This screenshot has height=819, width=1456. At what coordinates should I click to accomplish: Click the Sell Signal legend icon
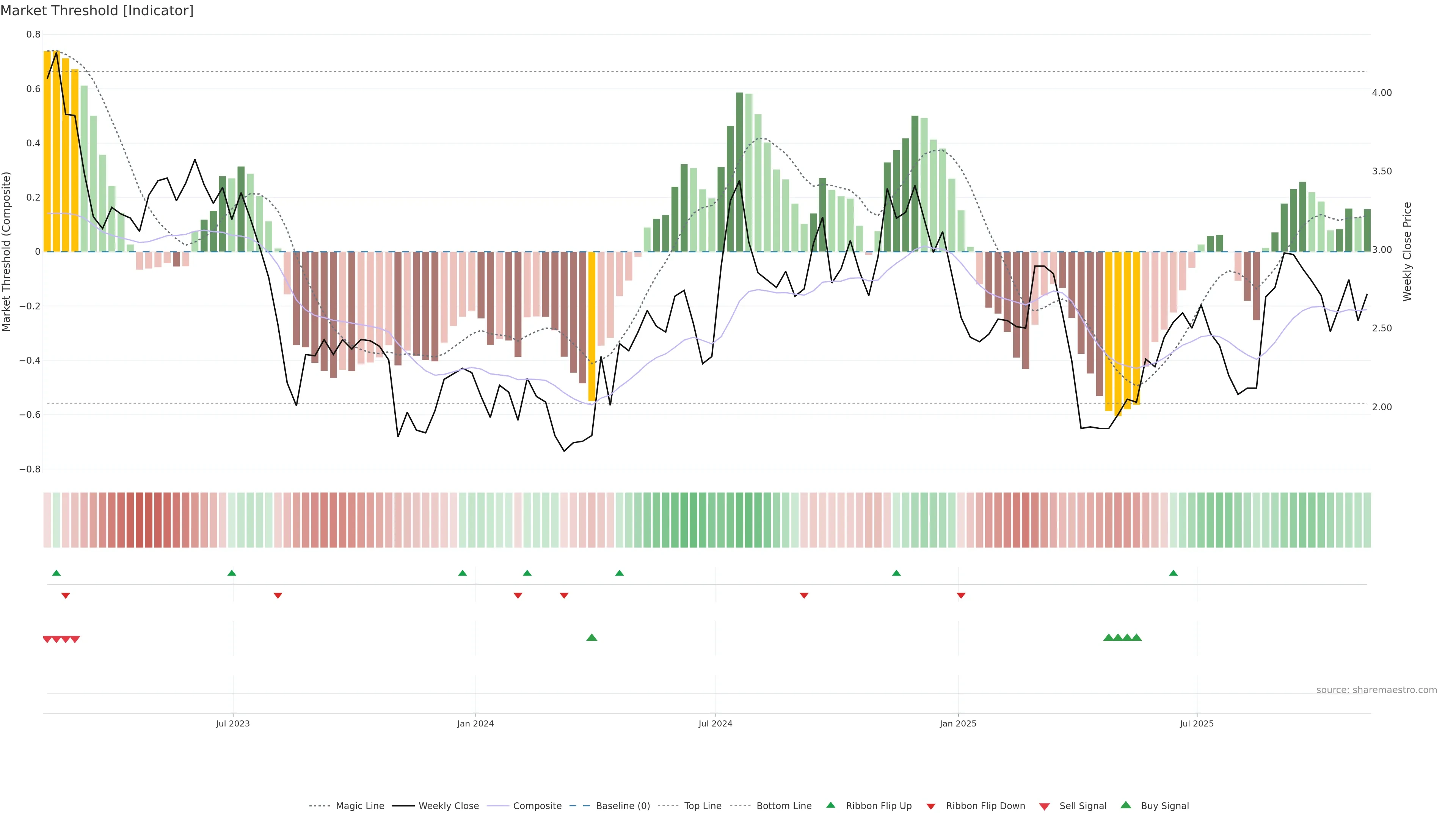tap(1044, 806)
